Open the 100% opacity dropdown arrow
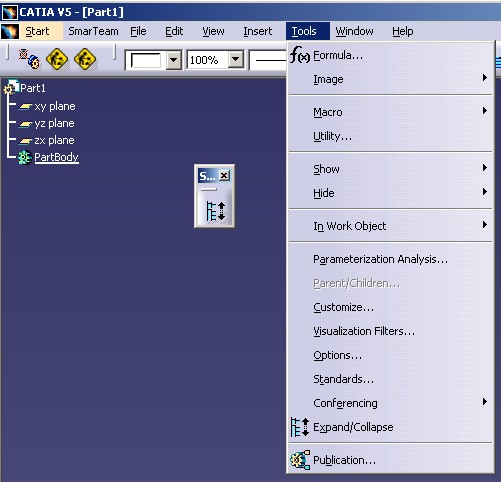Viewport: 501px width, 482px height. click(236, 60)
